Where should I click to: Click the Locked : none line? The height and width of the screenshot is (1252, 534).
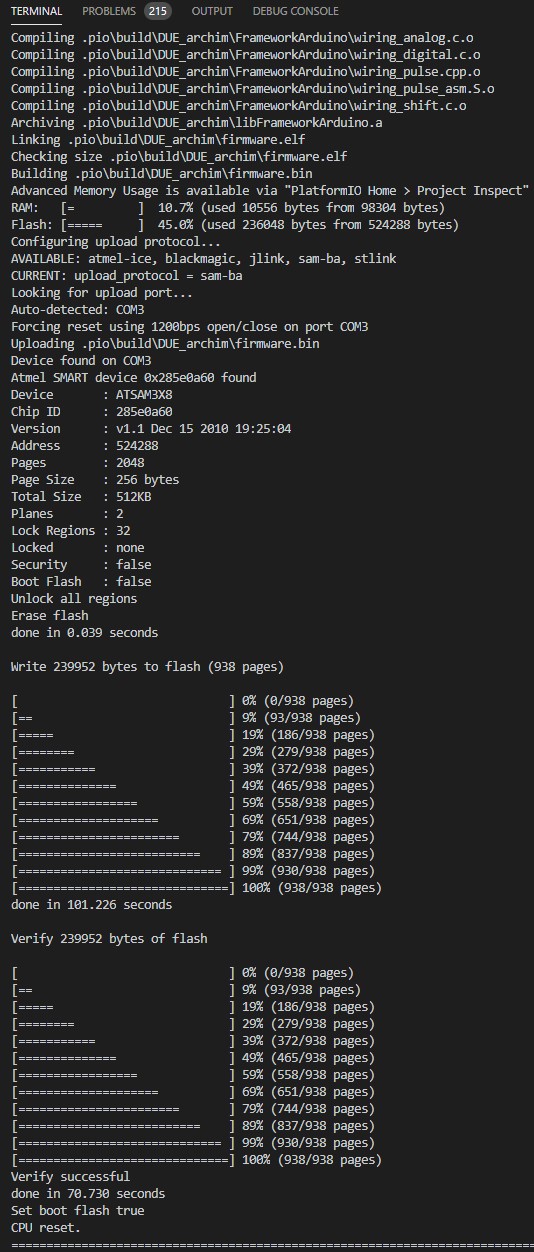(x=77, y=548)
